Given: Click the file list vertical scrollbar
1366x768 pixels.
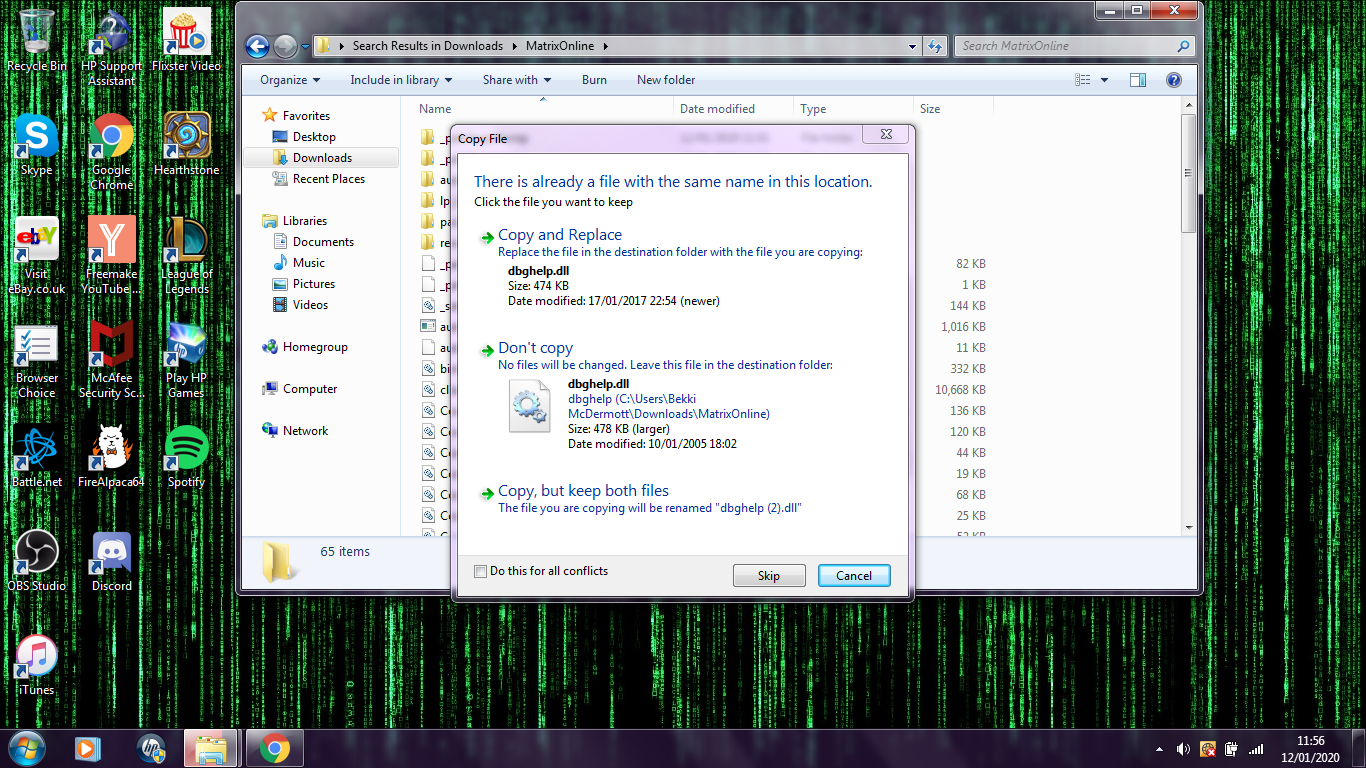Looking at the screenshot, I should point(1188,300).
